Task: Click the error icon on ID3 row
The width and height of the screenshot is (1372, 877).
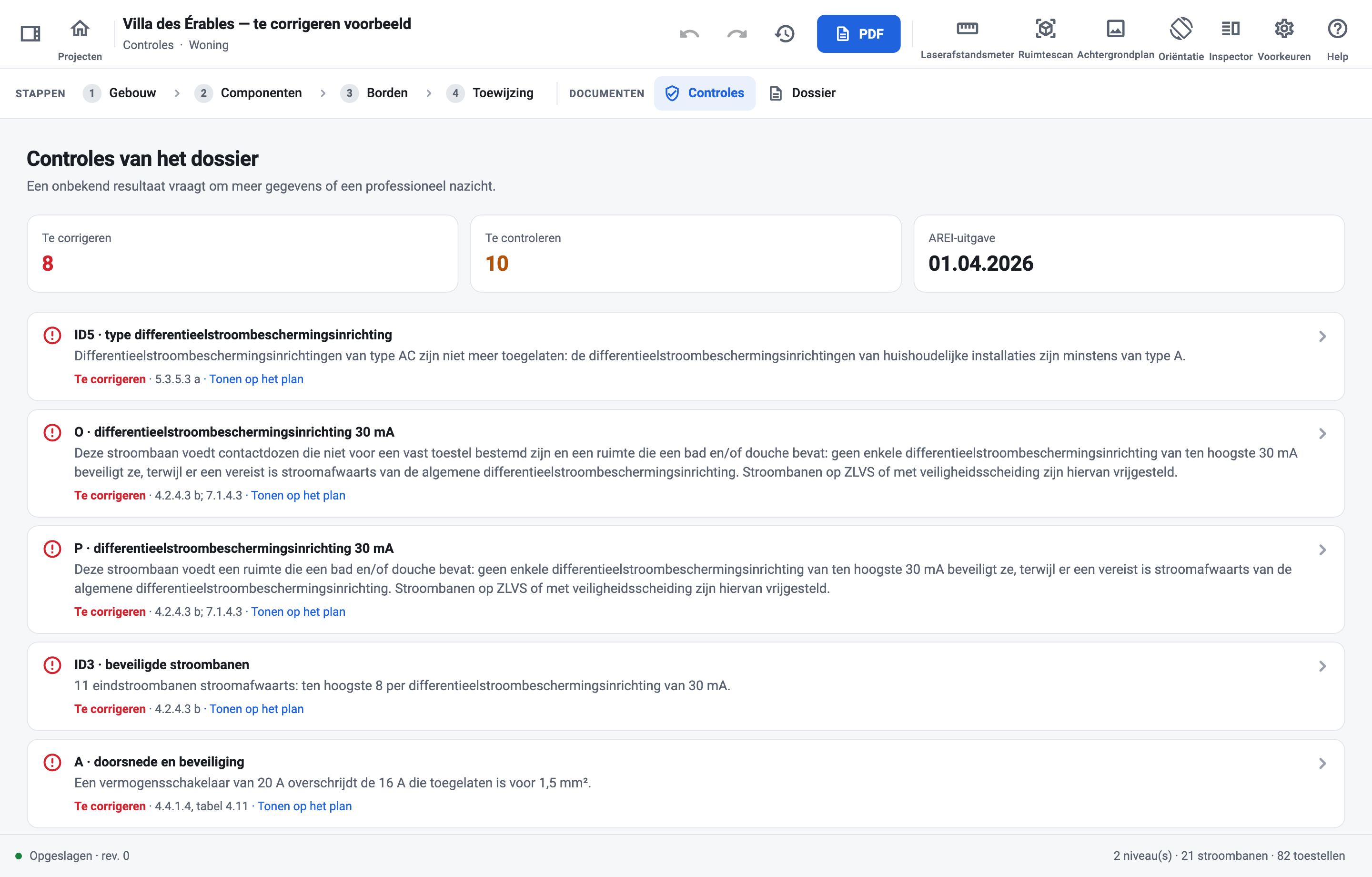Action: (52, 665)
